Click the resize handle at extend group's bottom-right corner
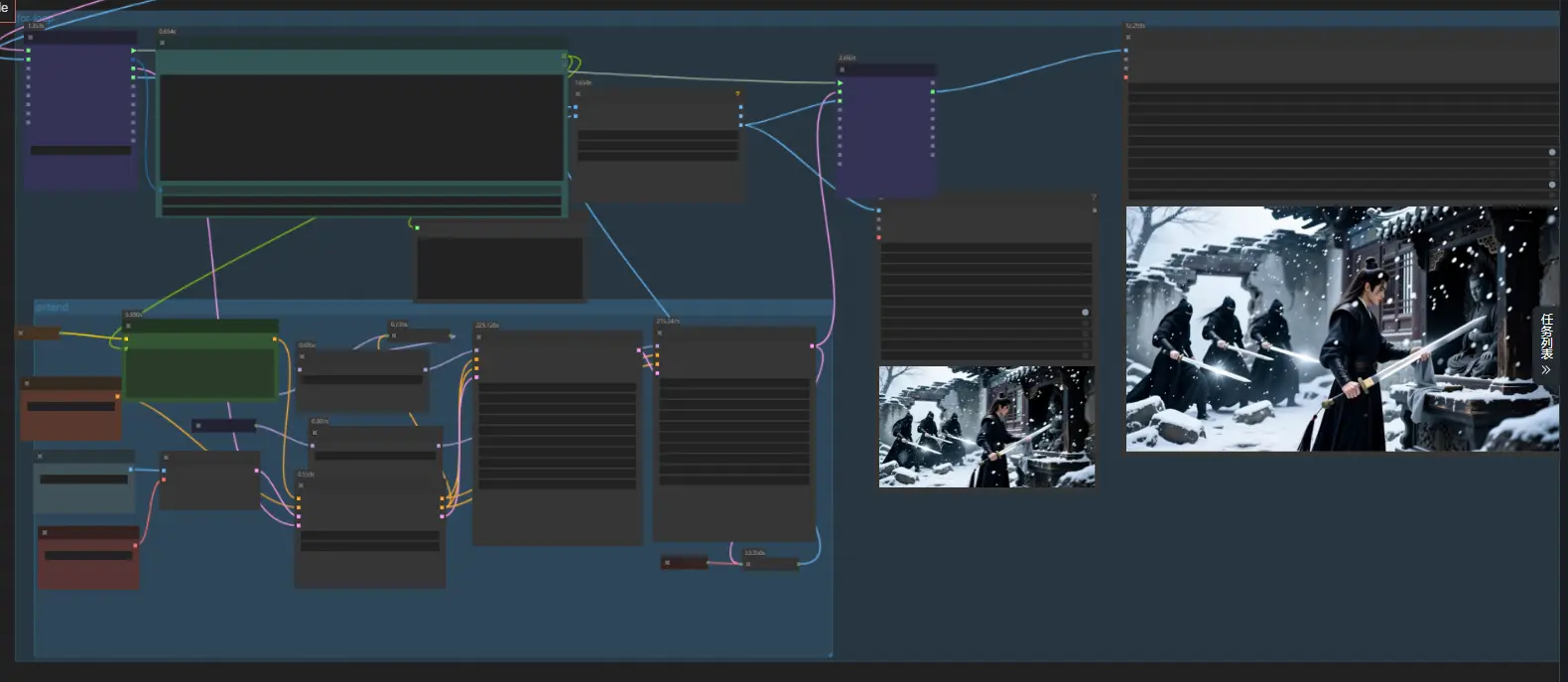 828,653
